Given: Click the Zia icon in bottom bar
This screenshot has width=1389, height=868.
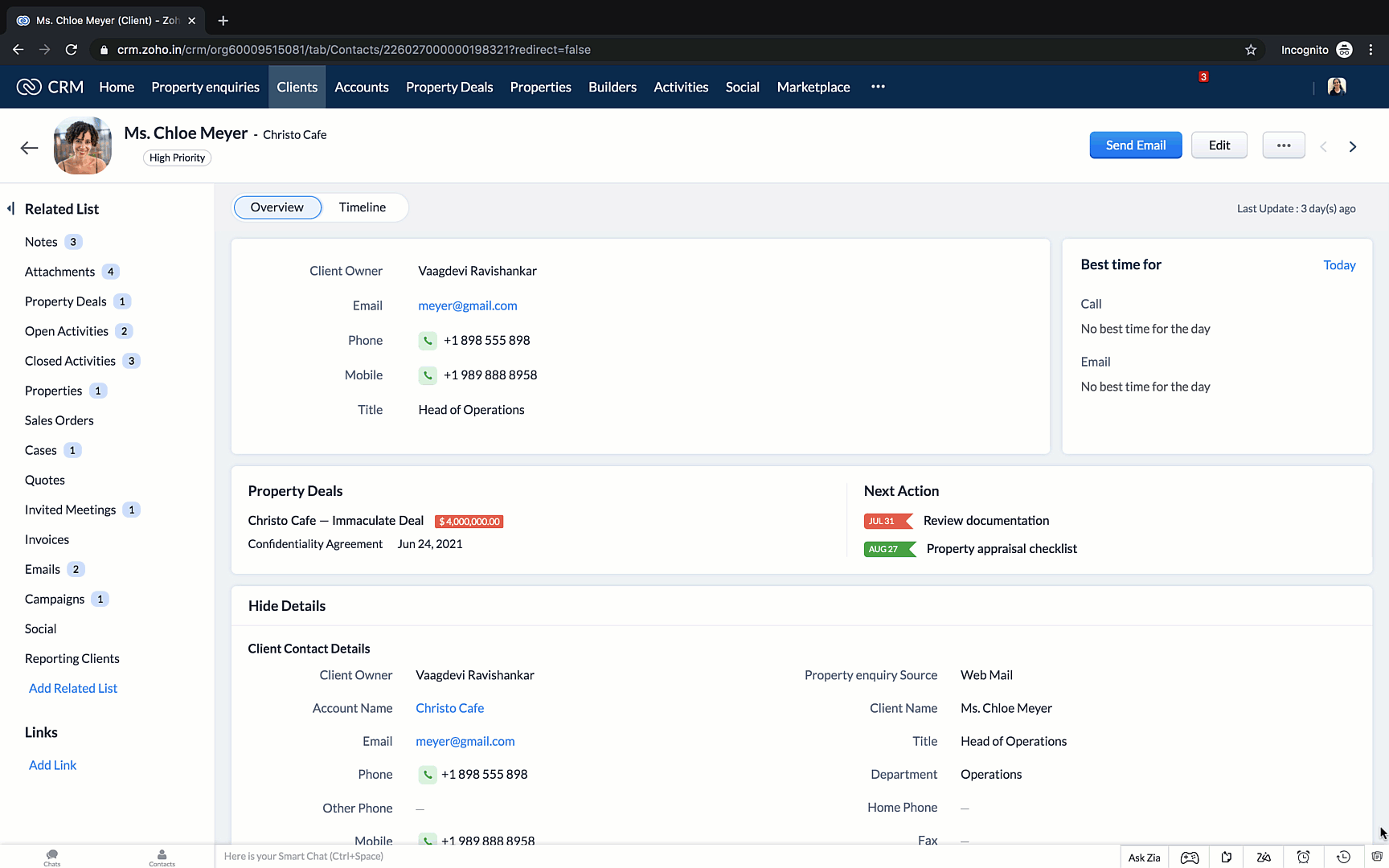Looking at the screenshot, I should point(1264,858).
